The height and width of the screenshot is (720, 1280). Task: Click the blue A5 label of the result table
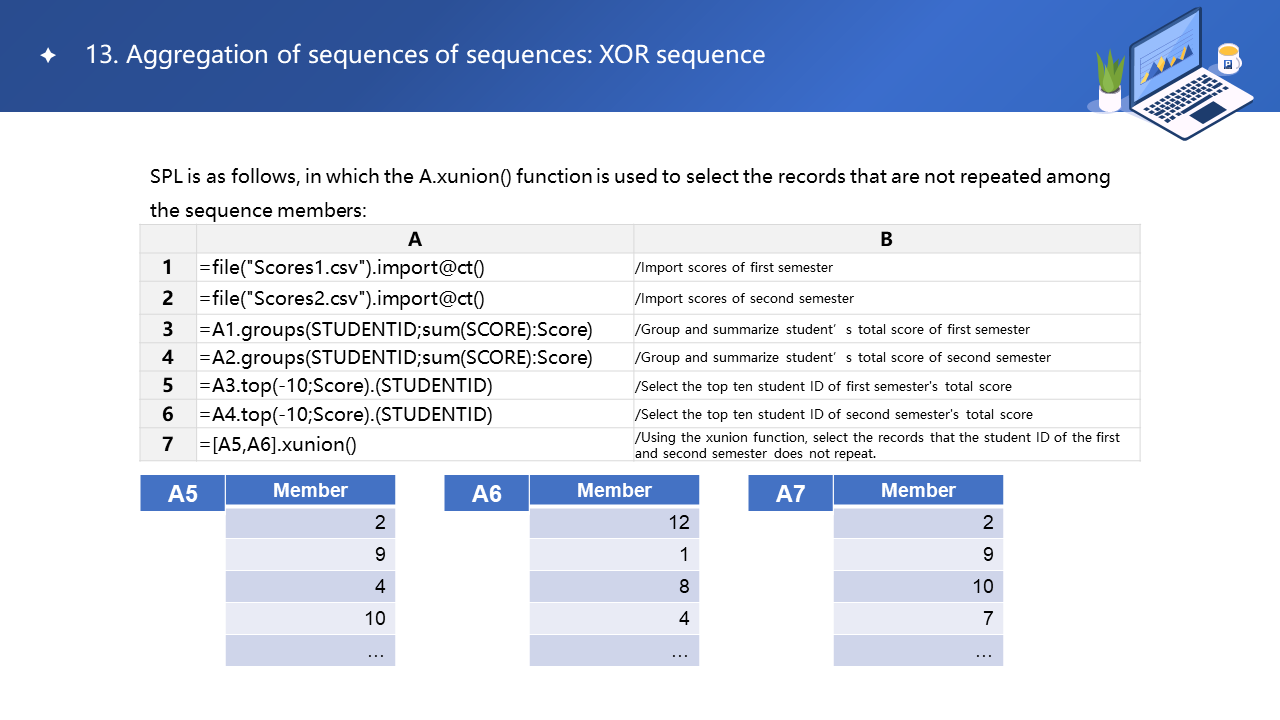pyautogui.click(x=183, y=493)
